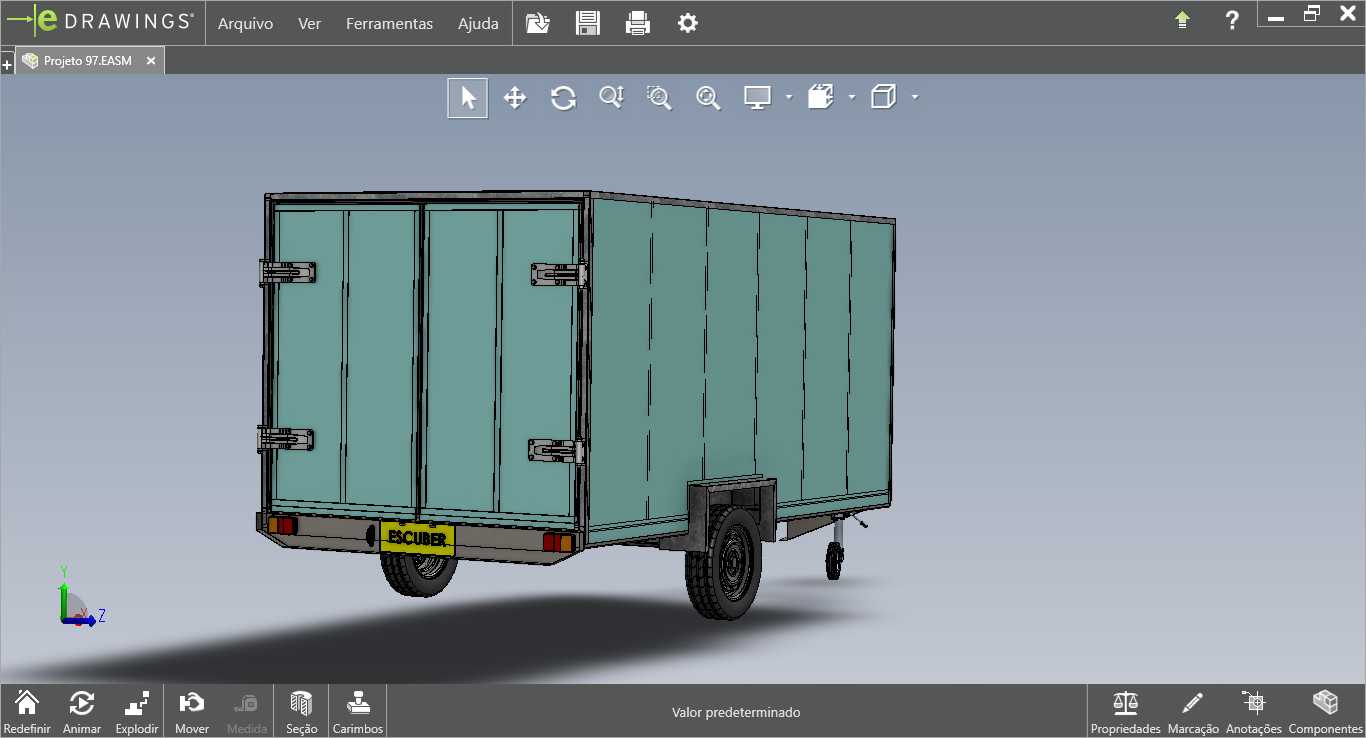Select the Rotate view tool

[x=563, y=97]
